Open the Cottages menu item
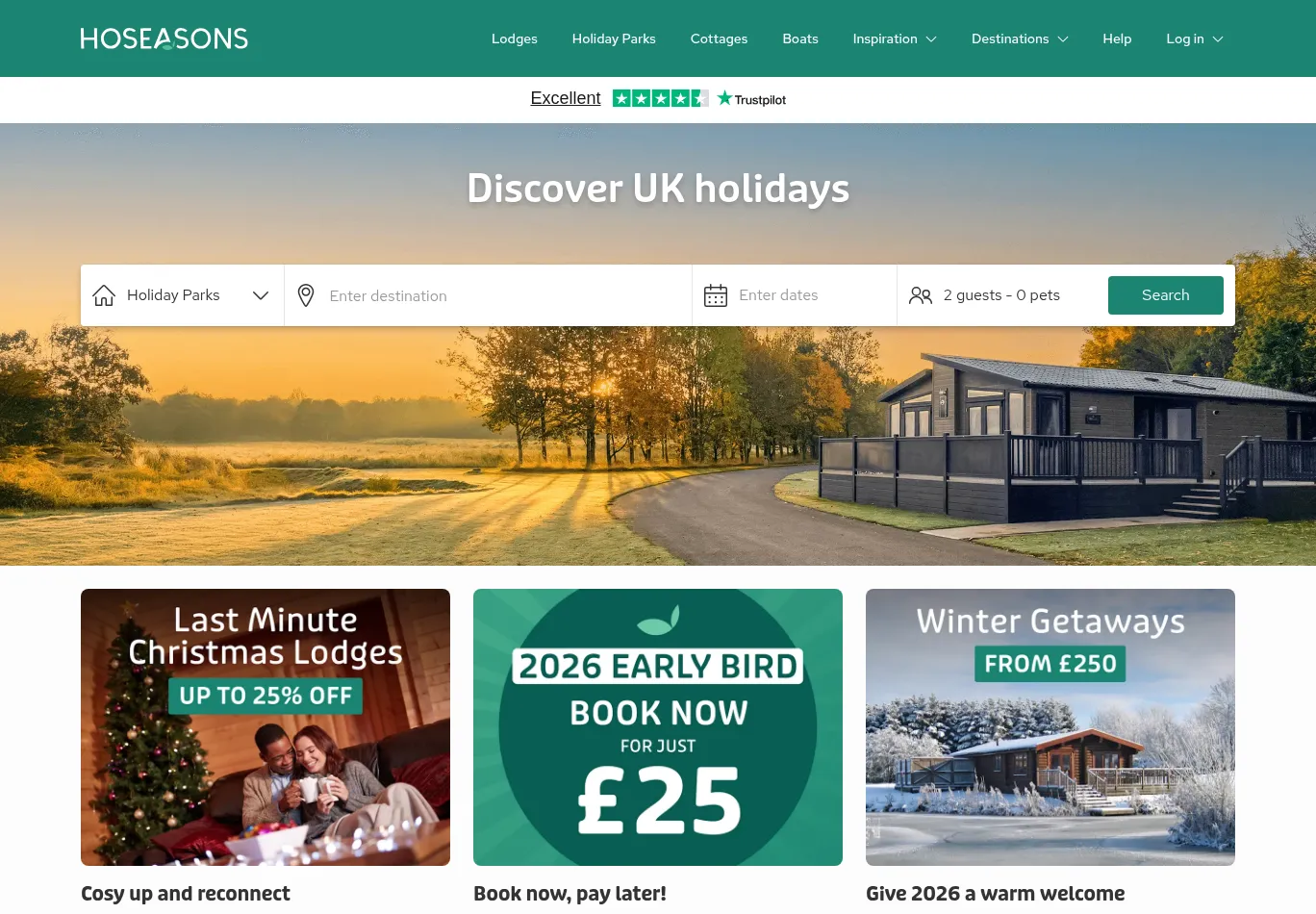This screenshot has width=1316, height=914. (x=719, y=38)
